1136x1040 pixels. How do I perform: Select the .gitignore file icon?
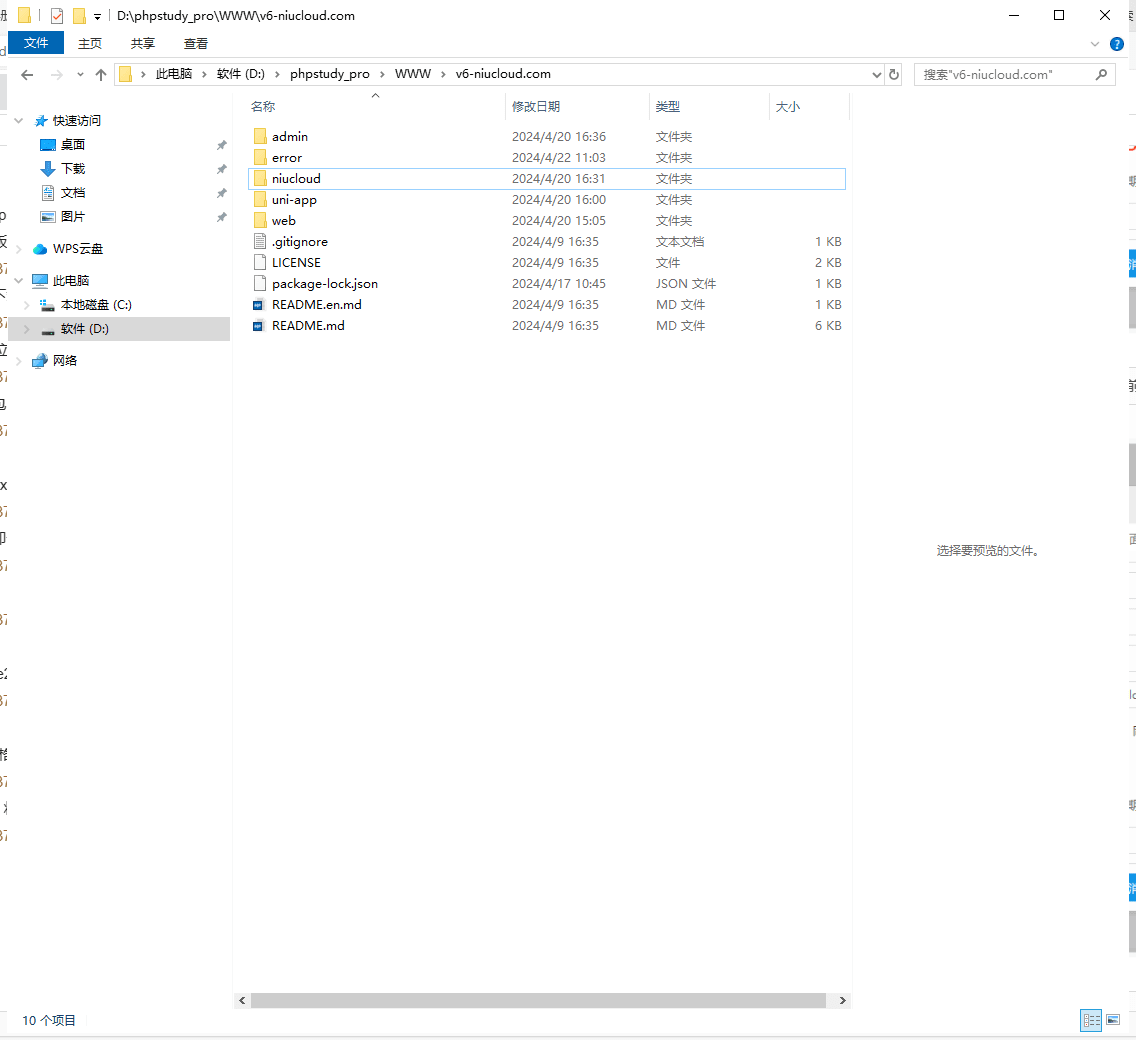(x=260, y=241)
